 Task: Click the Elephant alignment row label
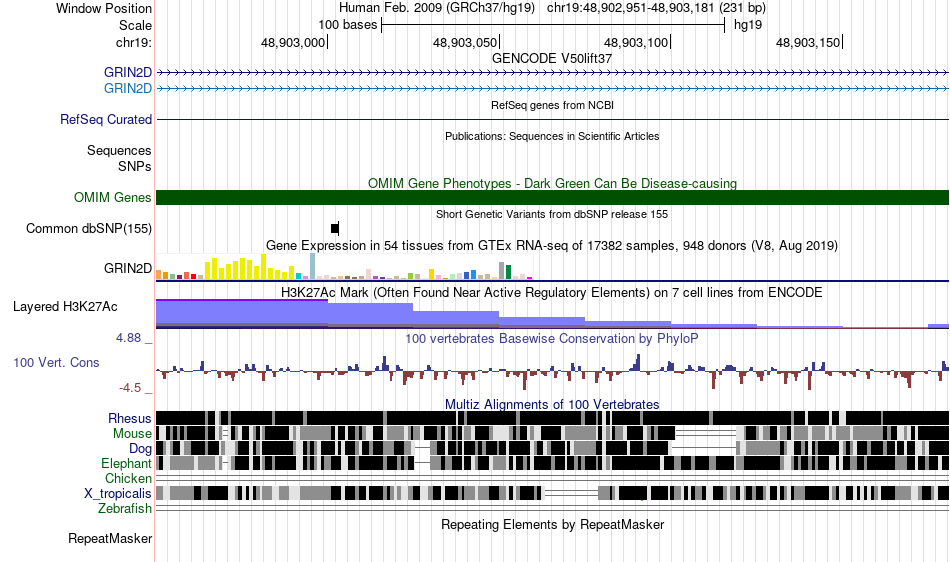click(126, 463)
